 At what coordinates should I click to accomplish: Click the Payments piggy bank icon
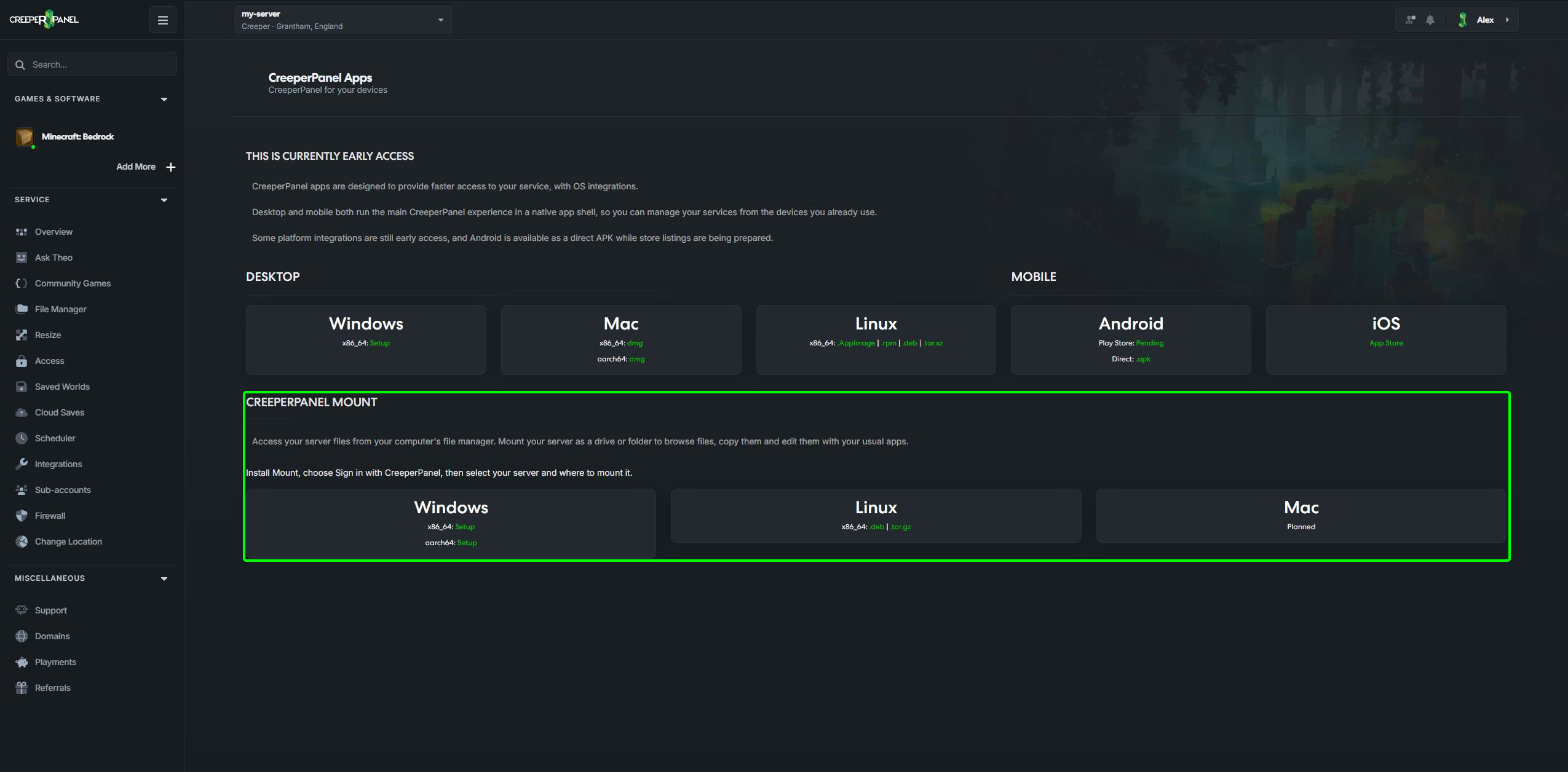(22, 662)
